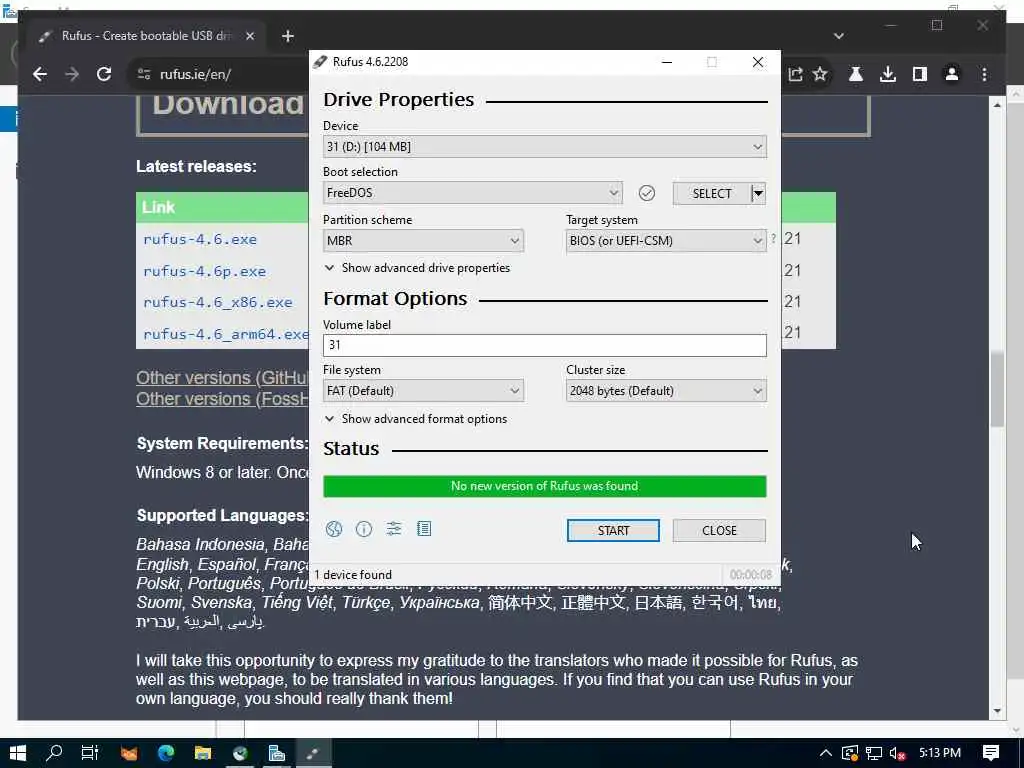Click into the Volume label field

545,345
